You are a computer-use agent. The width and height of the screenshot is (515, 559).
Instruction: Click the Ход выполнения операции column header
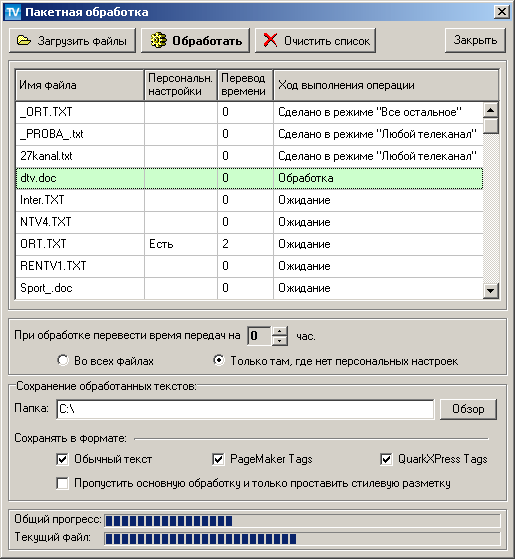click(386, 85)
